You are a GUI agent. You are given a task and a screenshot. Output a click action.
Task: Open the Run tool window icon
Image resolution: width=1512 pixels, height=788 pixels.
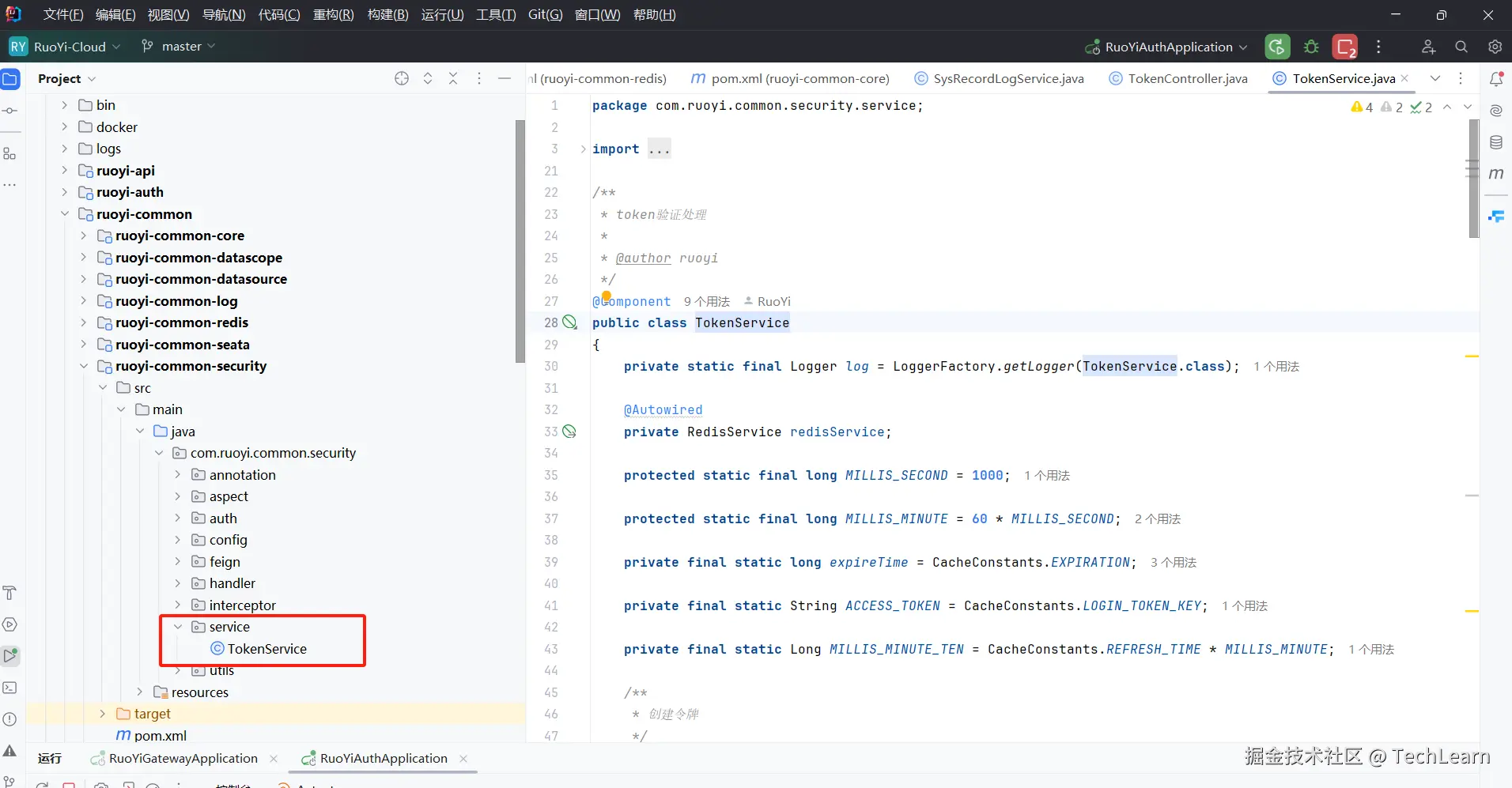(10, 656)
